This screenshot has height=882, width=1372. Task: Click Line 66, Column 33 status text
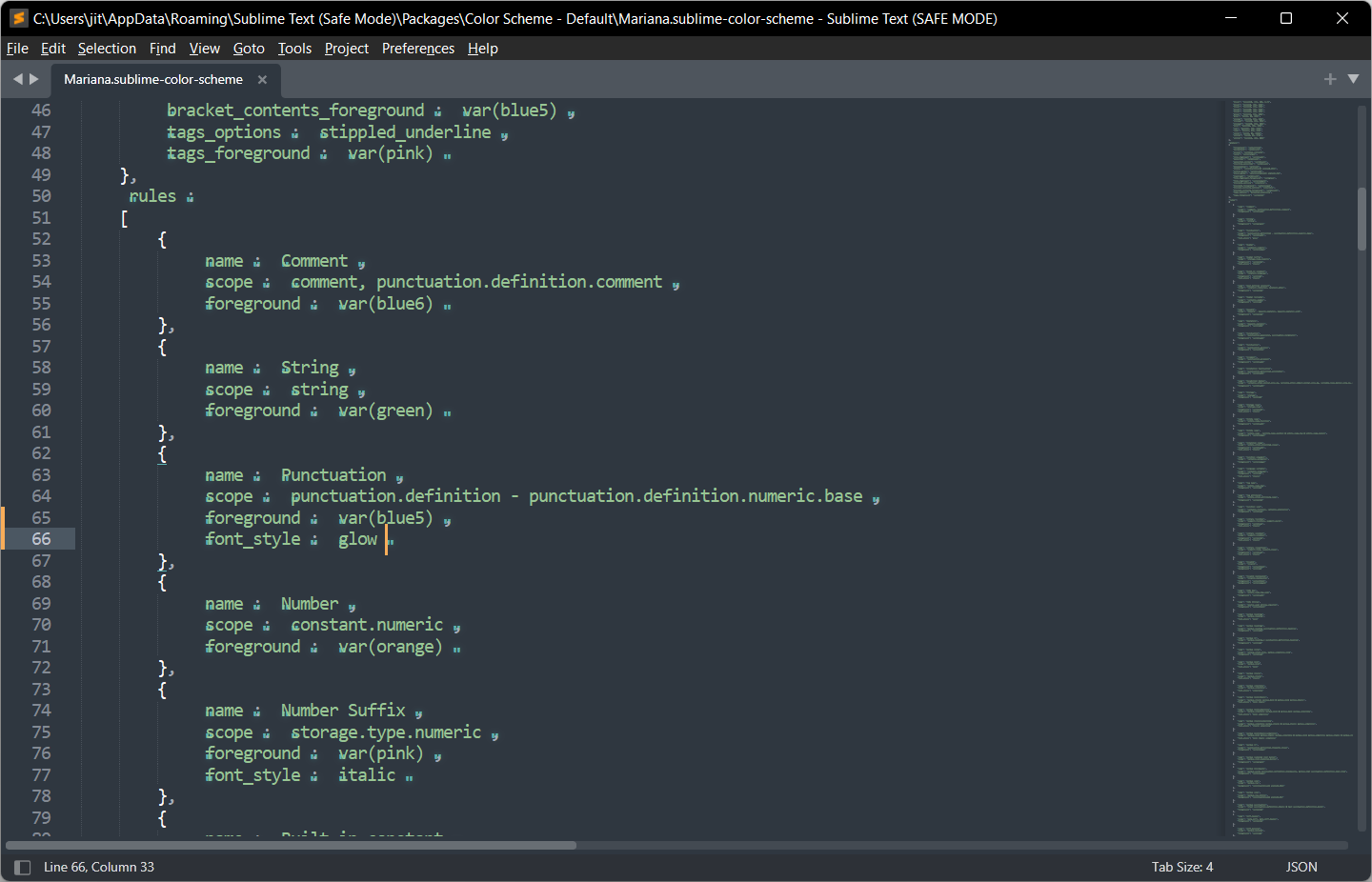click(x=99, y=867)
